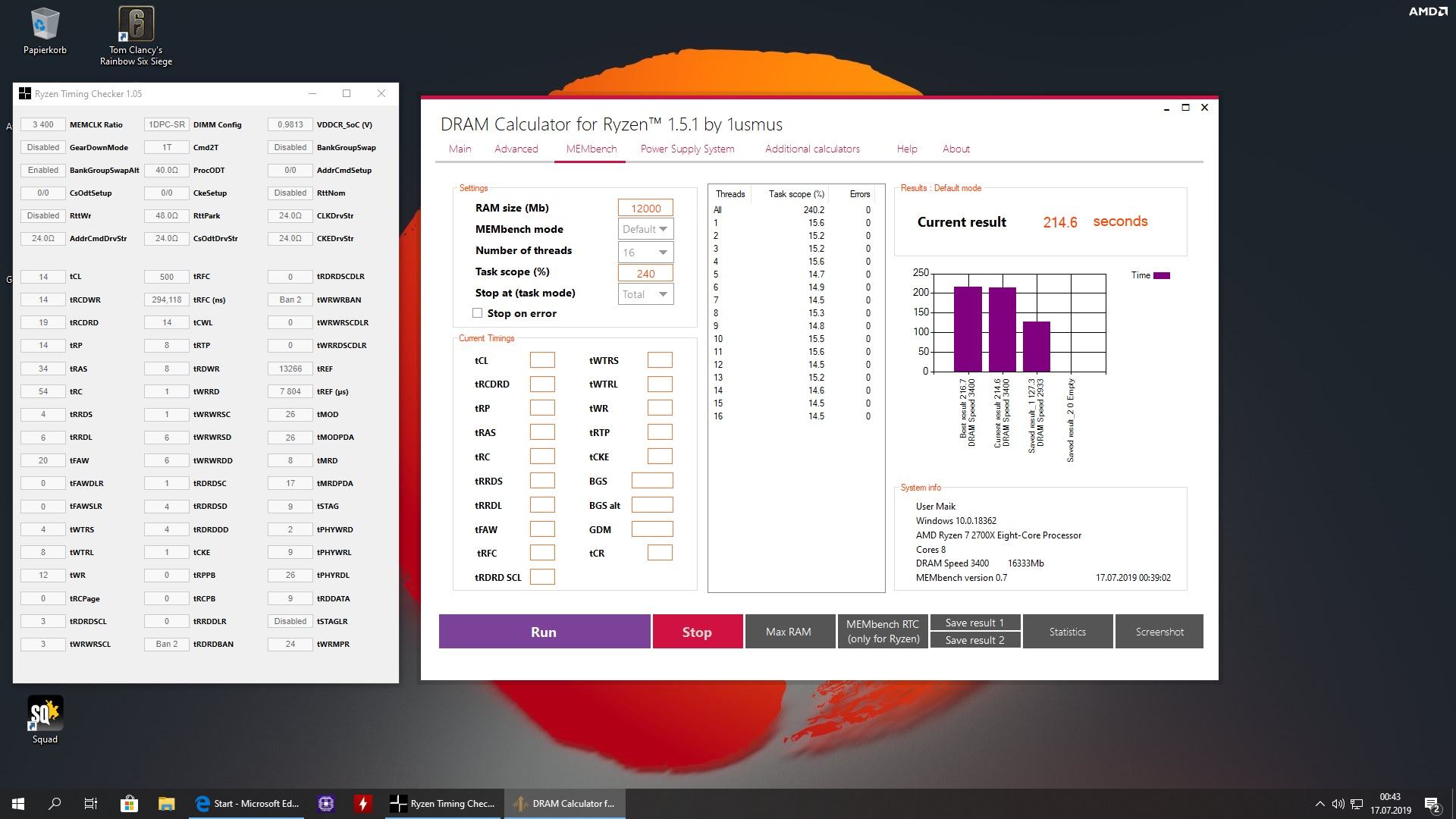Switch to the Advanced tab

click(516, 149)
